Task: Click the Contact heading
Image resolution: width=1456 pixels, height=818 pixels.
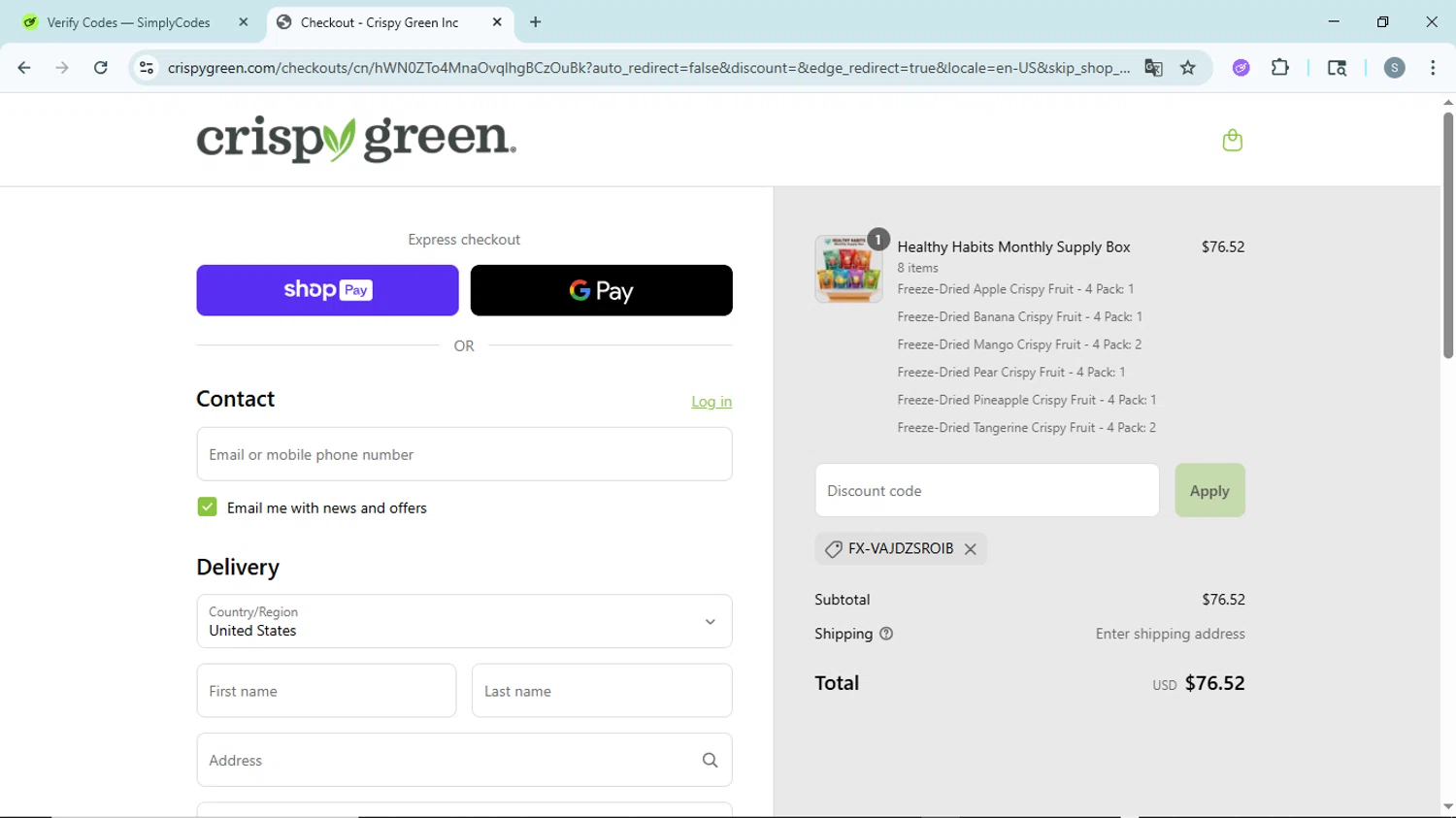Action: click(x=235, y=399)
